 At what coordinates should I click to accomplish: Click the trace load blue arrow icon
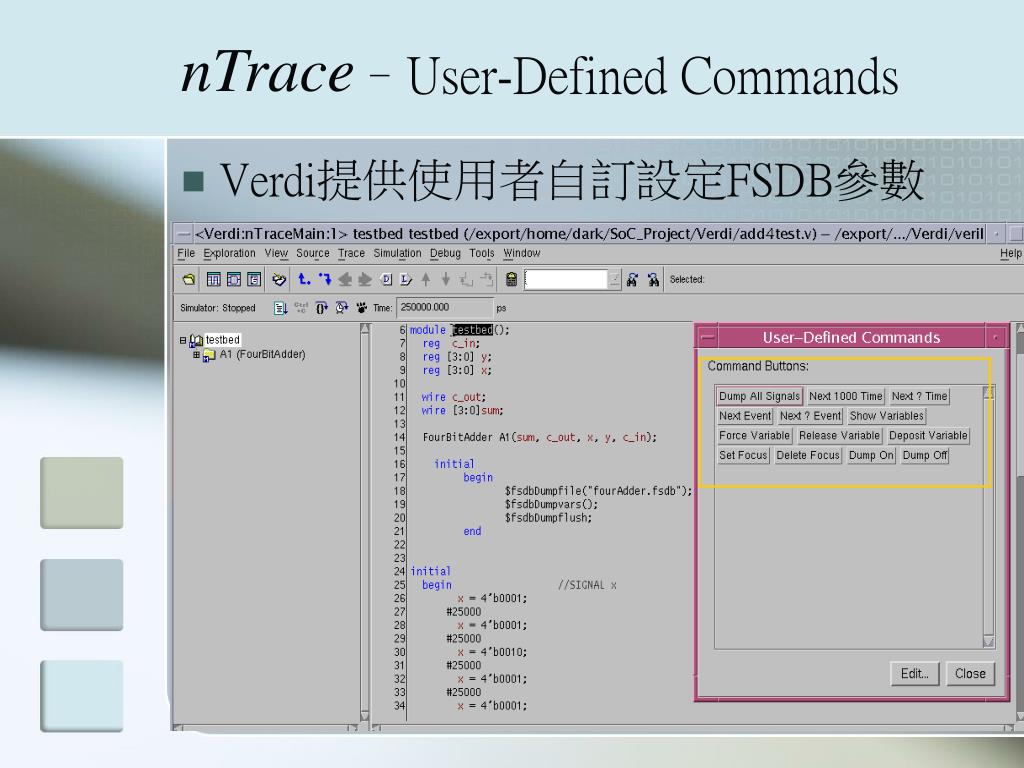coord(325,280)
